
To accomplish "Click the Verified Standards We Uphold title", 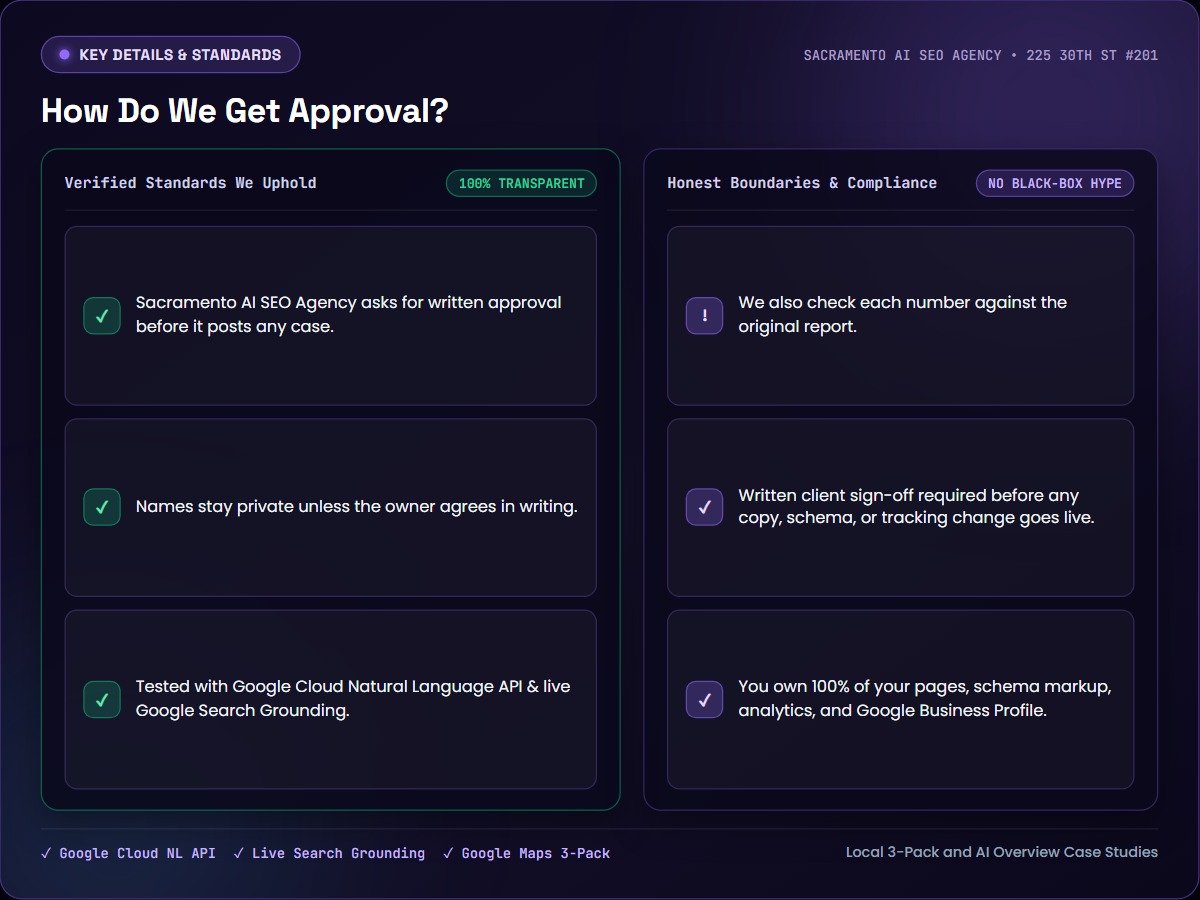I will (x=190, y=183).
